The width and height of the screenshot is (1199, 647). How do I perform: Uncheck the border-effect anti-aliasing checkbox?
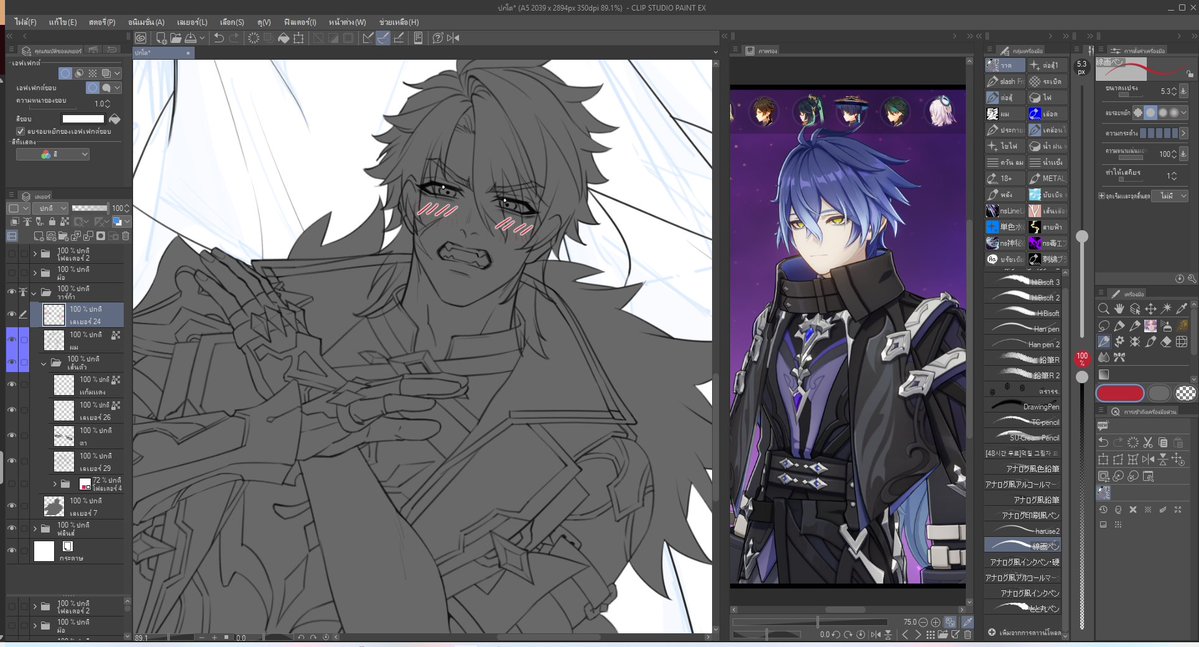21,132
